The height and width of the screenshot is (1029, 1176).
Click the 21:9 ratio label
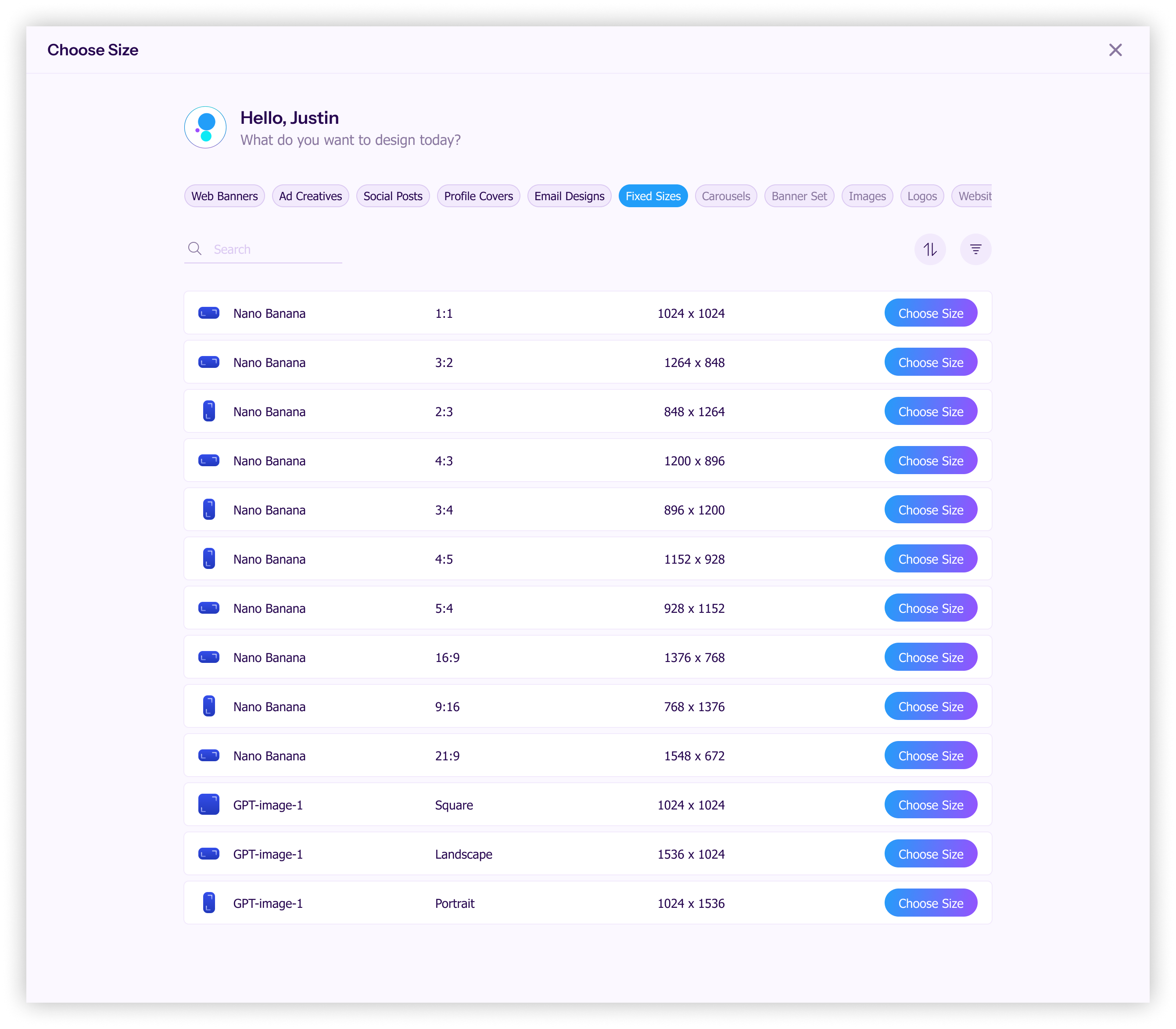[447, 756]
